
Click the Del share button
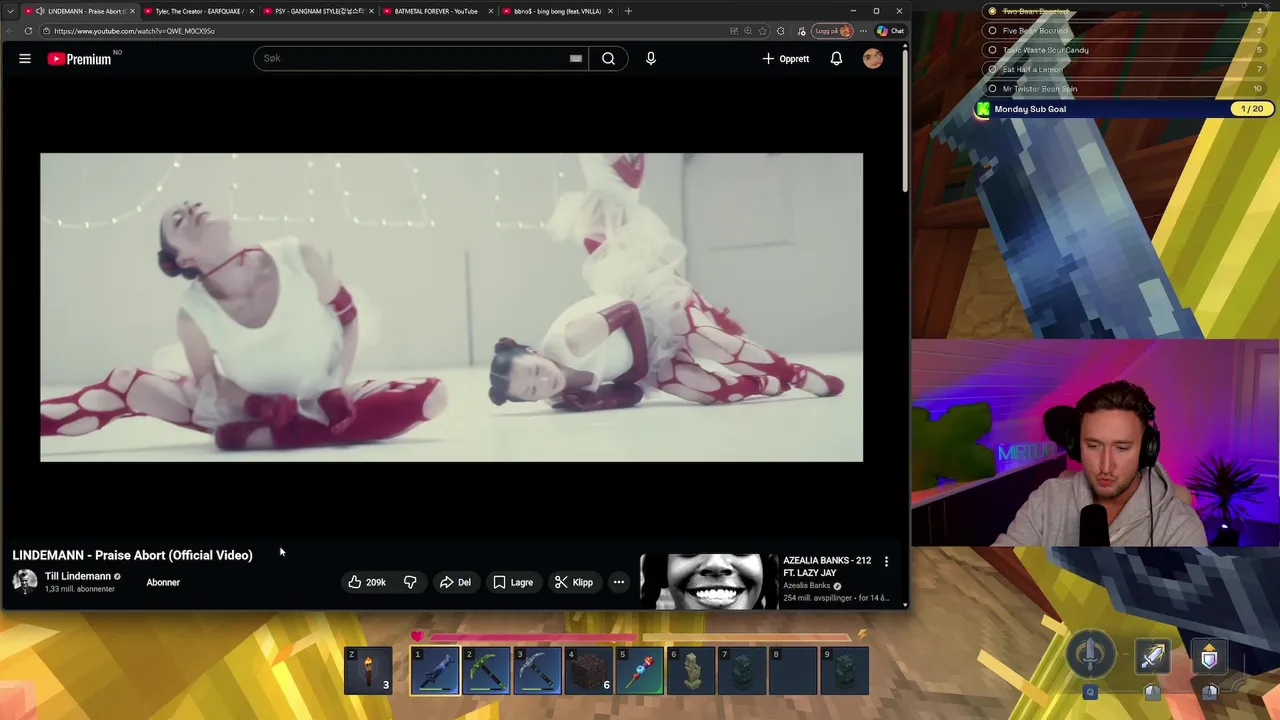point(455,582)
